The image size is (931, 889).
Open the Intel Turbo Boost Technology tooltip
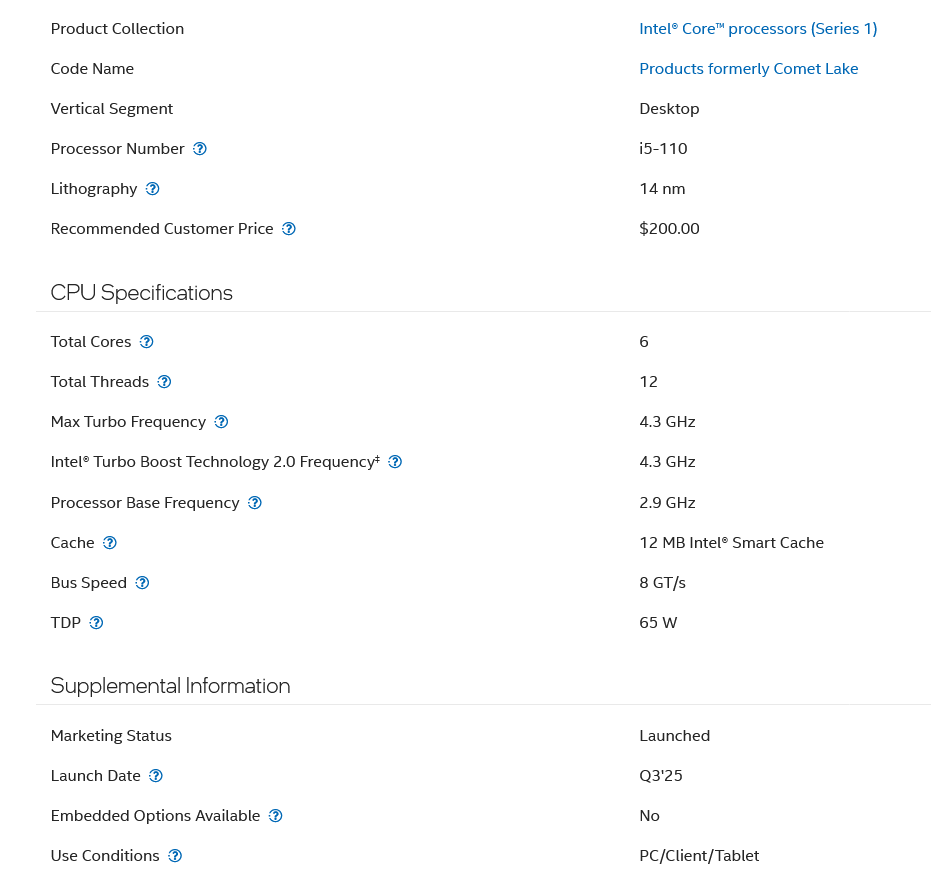[394, 461]
